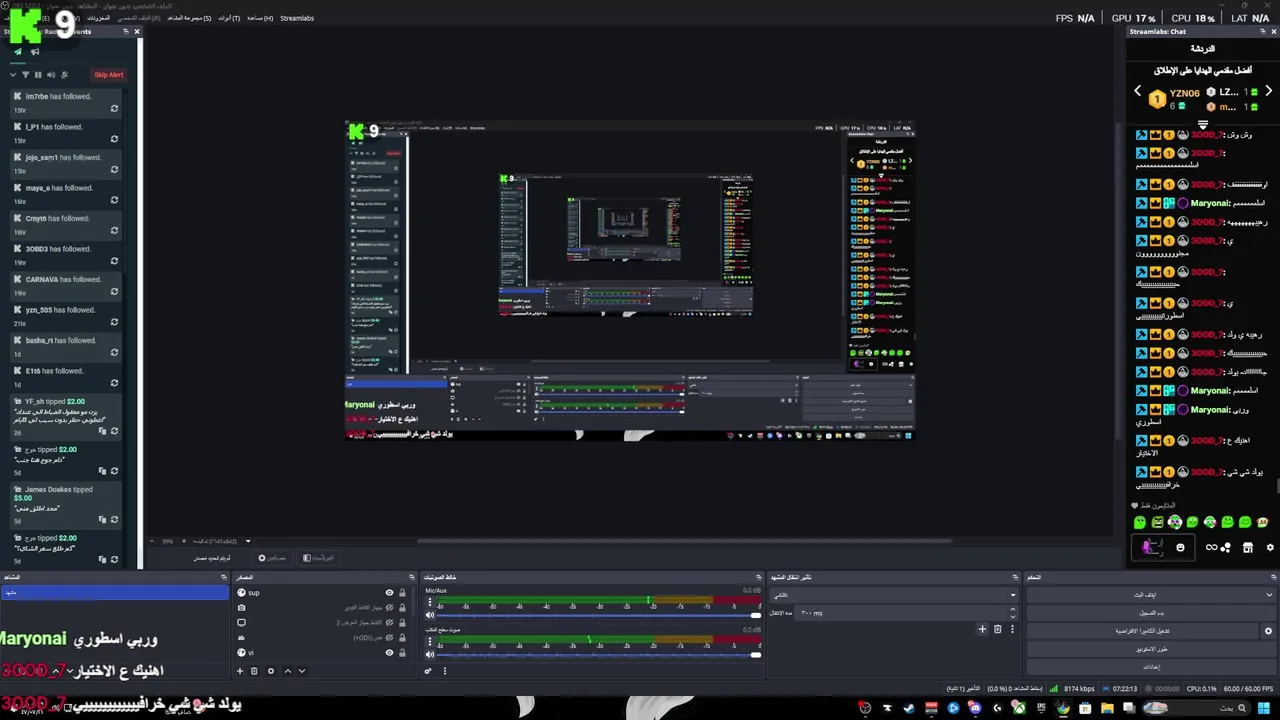
Task: Move selected source down with the arrow
Action: click(302, 671)
